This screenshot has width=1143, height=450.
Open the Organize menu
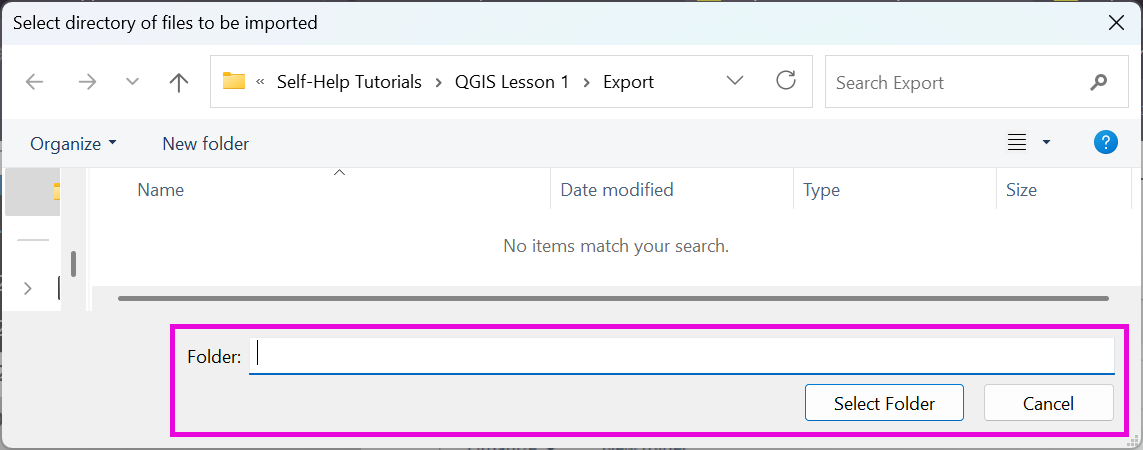pos(73,144)
